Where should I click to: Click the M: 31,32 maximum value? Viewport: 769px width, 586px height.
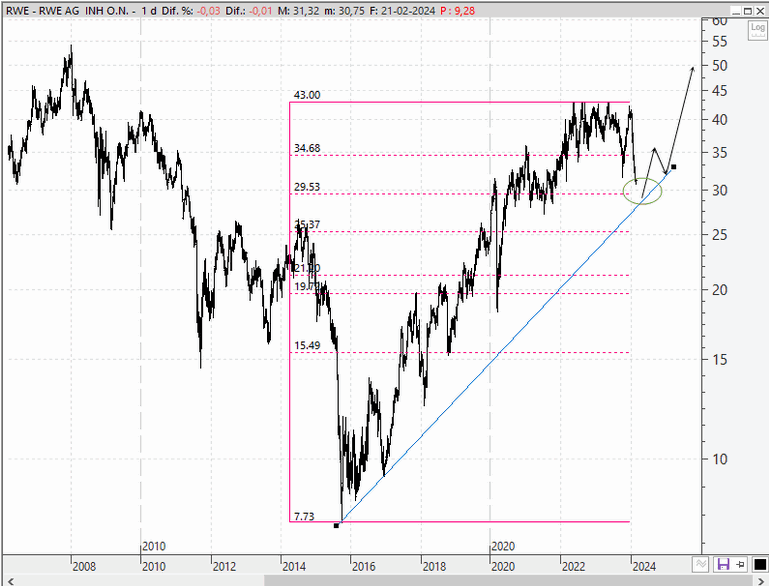click(x=299, y=11)
